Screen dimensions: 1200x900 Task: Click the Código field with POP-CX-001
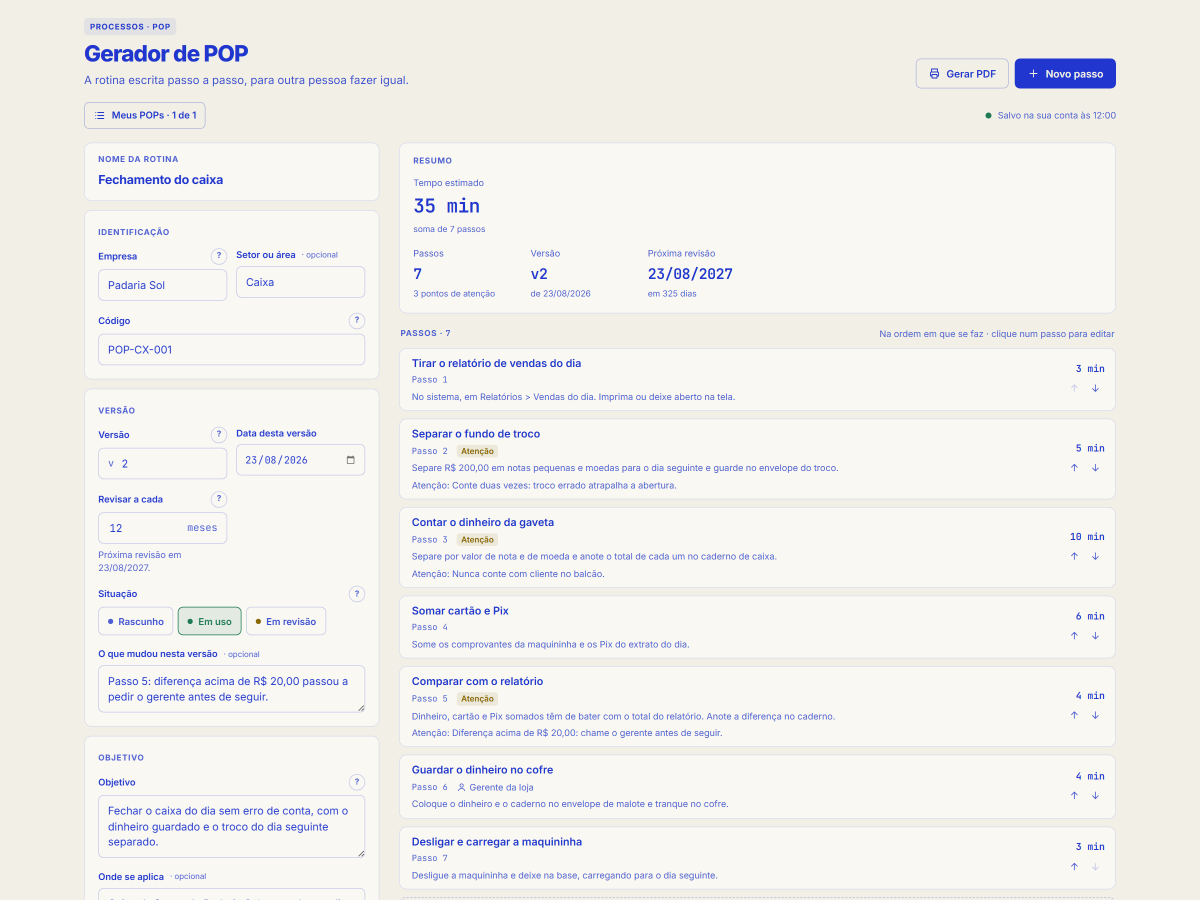point(231,350)
